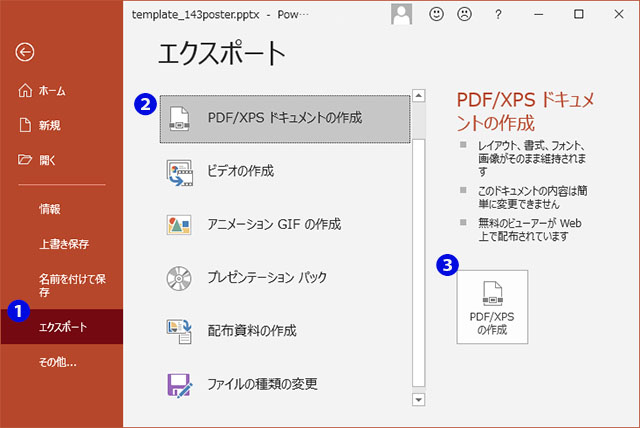Click the export list scroll up arrow

[418, 95]
